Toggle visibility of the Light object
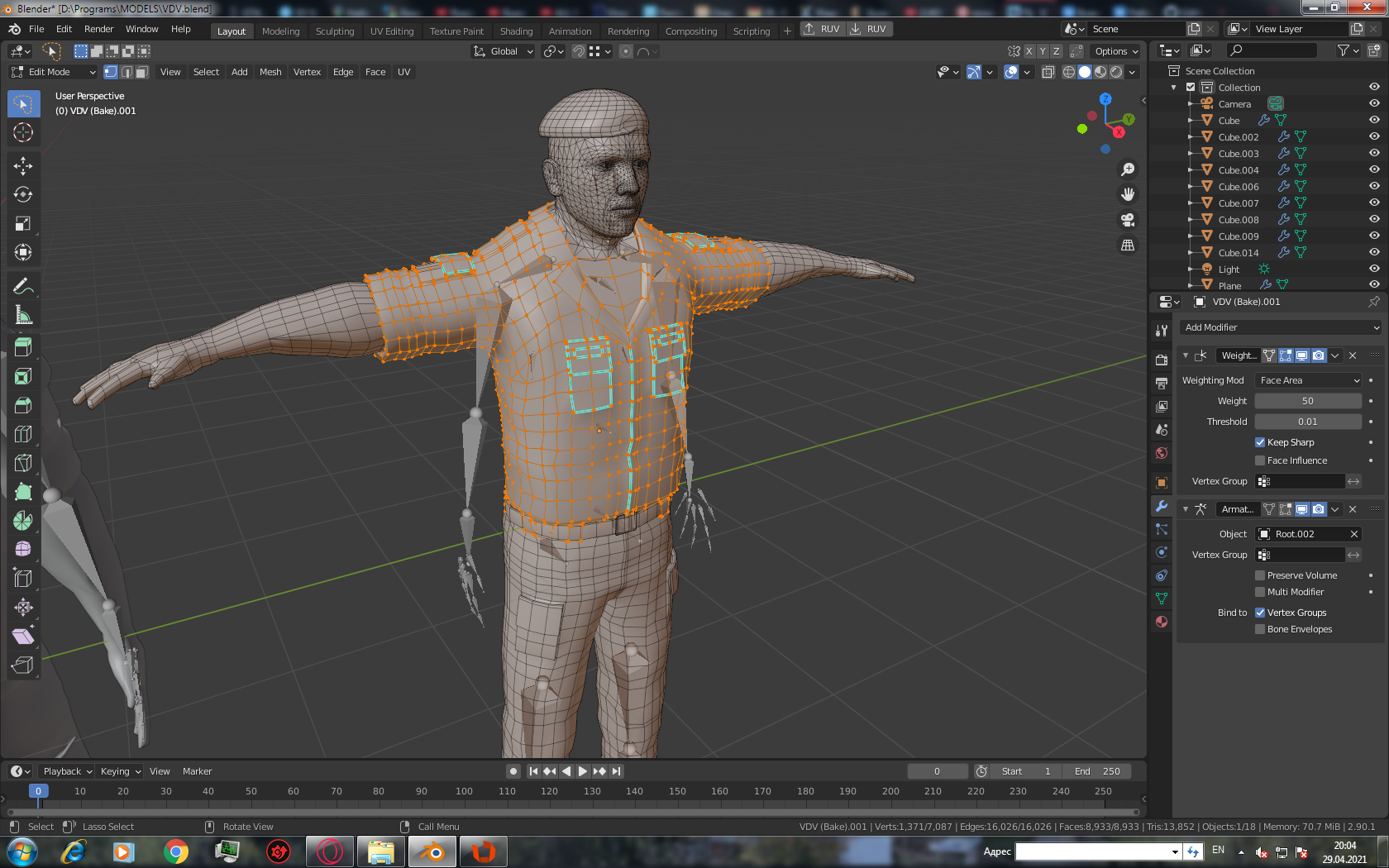 point(1374,269)
